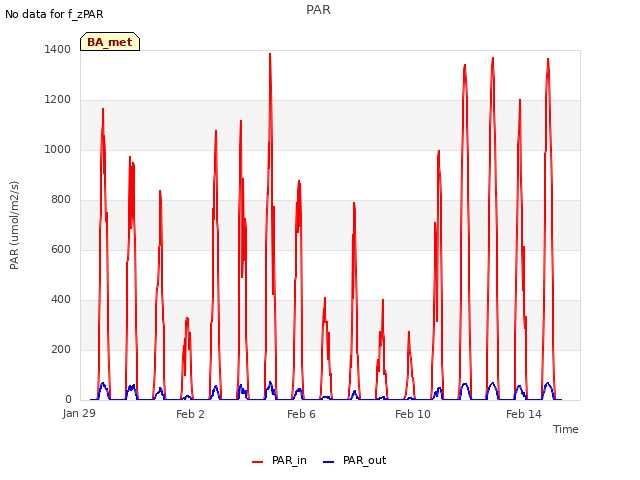640x480 pixels.
Task: Click the 200 y-axis tick label
Action: [x=61, y=349]
